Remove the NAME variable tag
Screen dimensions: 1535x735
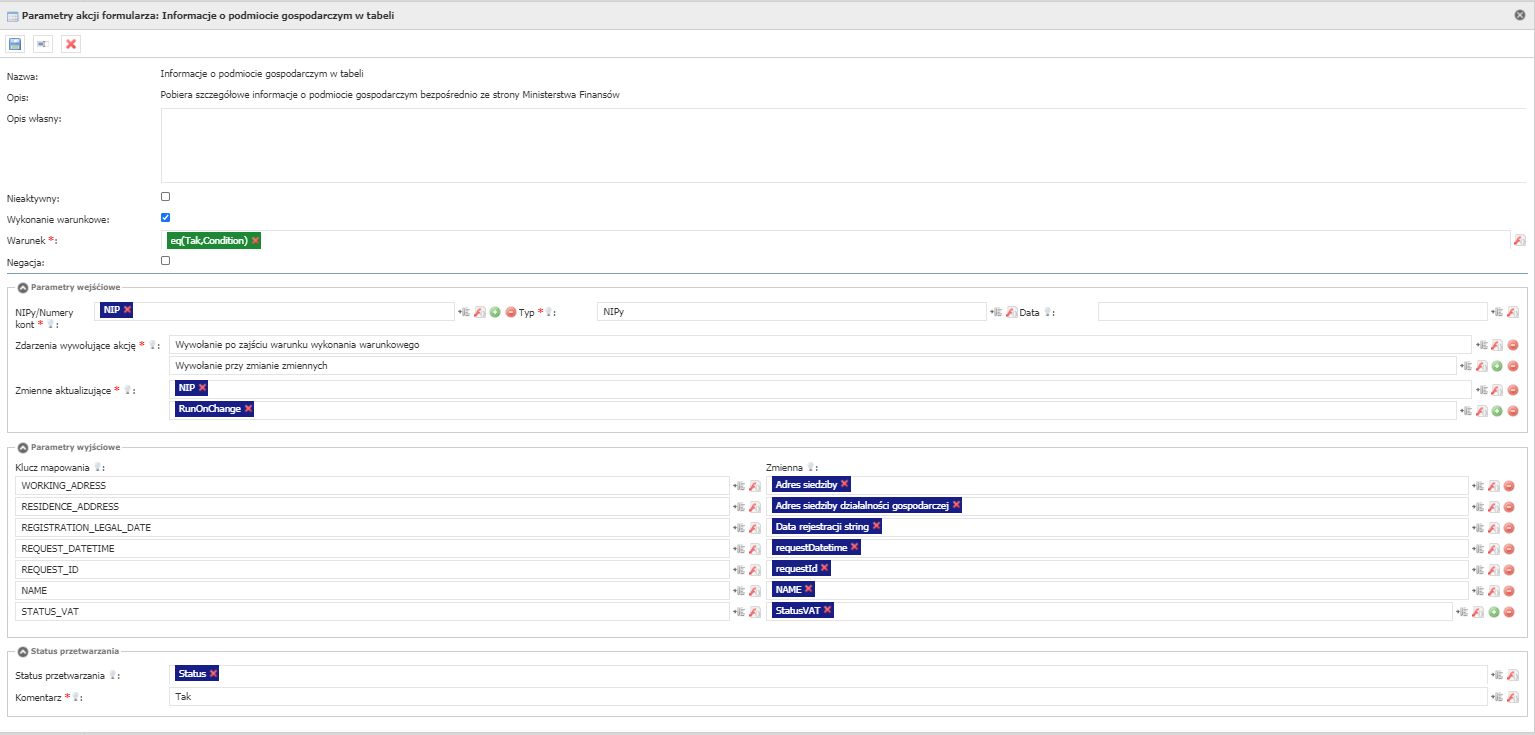pos(808,589)
